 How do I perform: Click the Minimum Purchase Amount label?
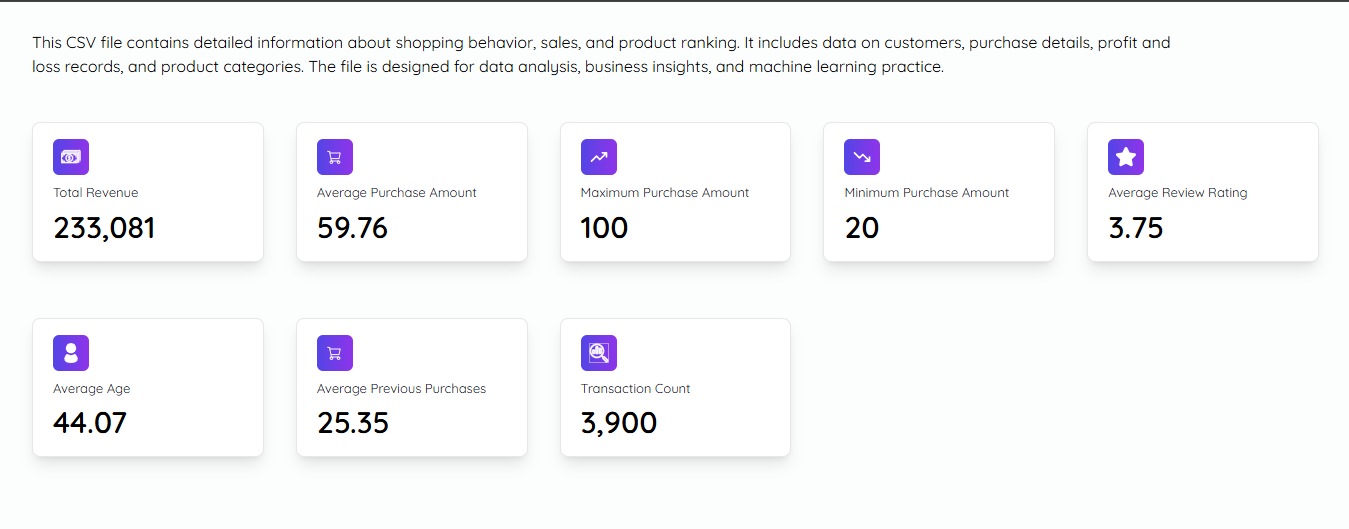[927, 193]
